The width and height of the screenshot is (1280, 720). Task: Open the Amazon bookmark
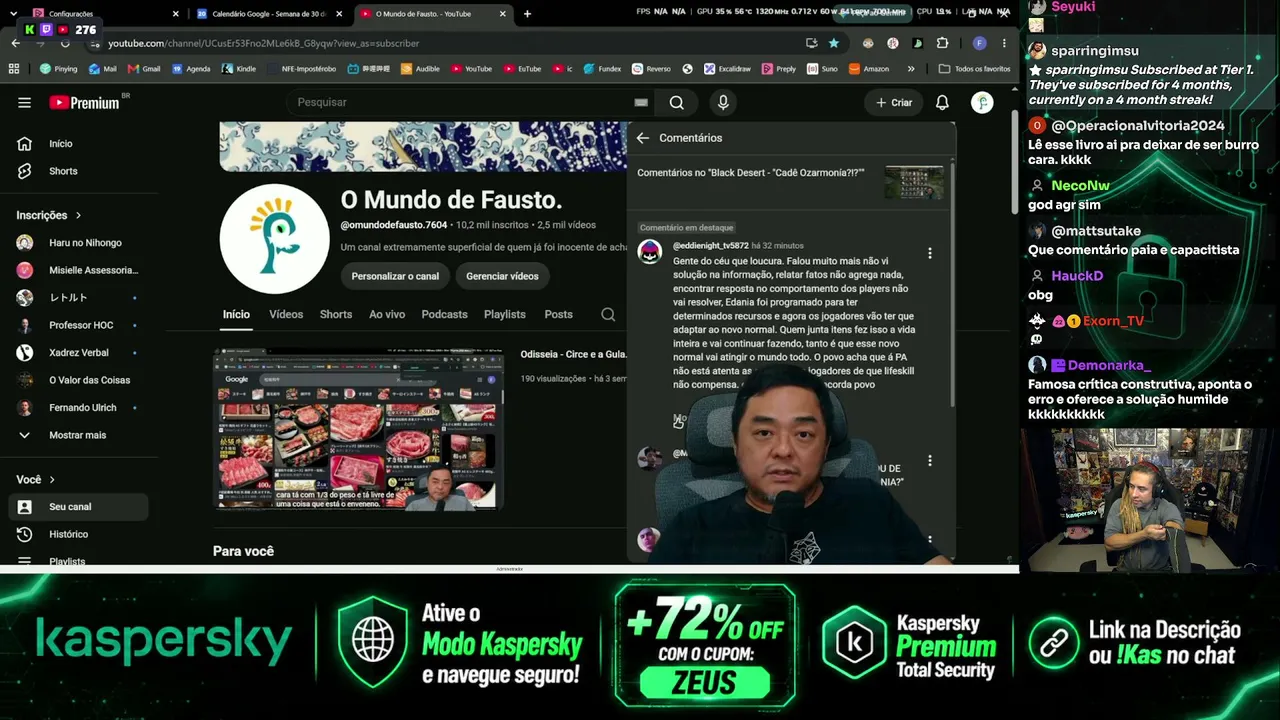click(868, 69)
